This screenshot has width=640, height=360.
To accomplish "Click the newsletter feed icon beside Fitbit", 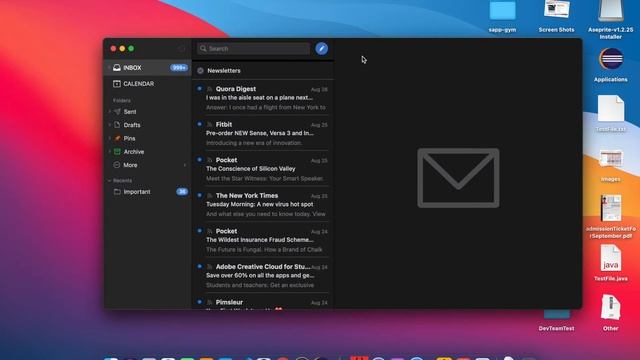I will pos(210,124).
